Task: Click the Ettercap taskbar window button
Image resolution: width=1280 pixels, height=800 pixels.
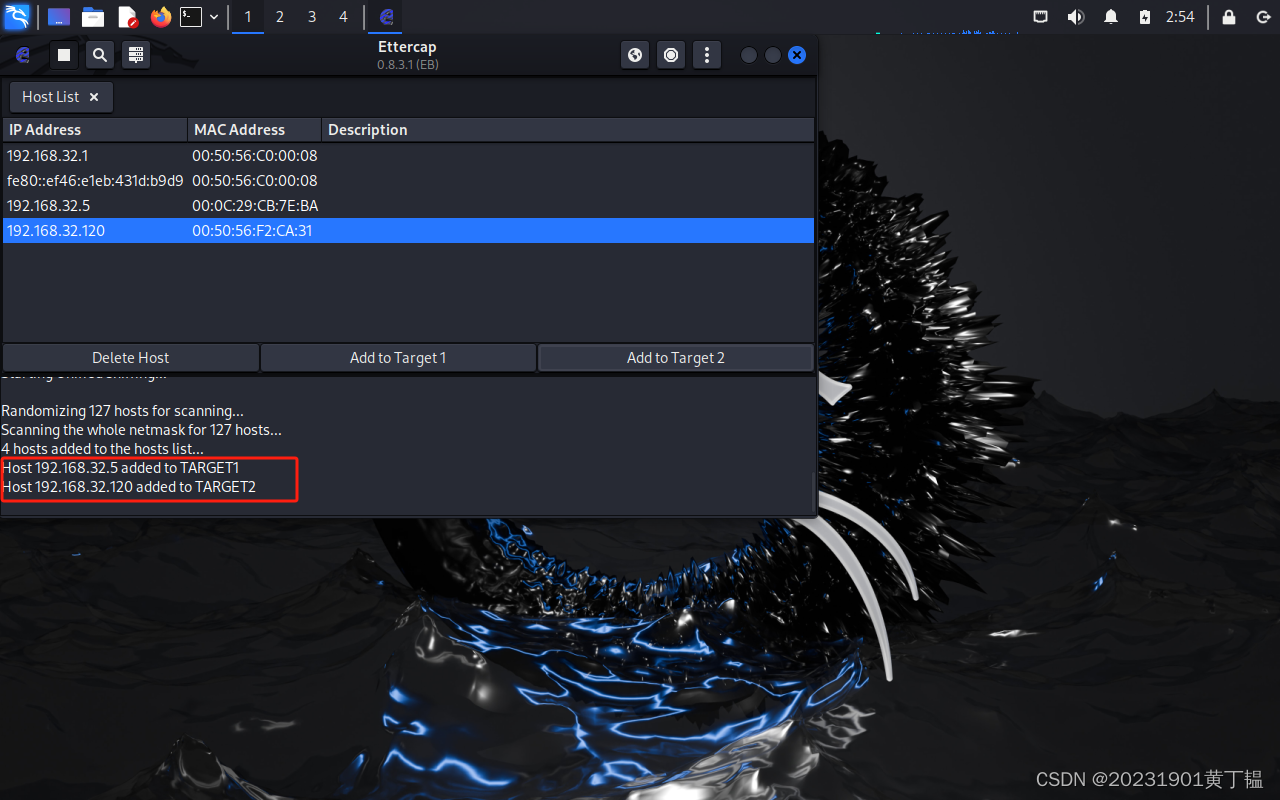Action: [387, 17]
